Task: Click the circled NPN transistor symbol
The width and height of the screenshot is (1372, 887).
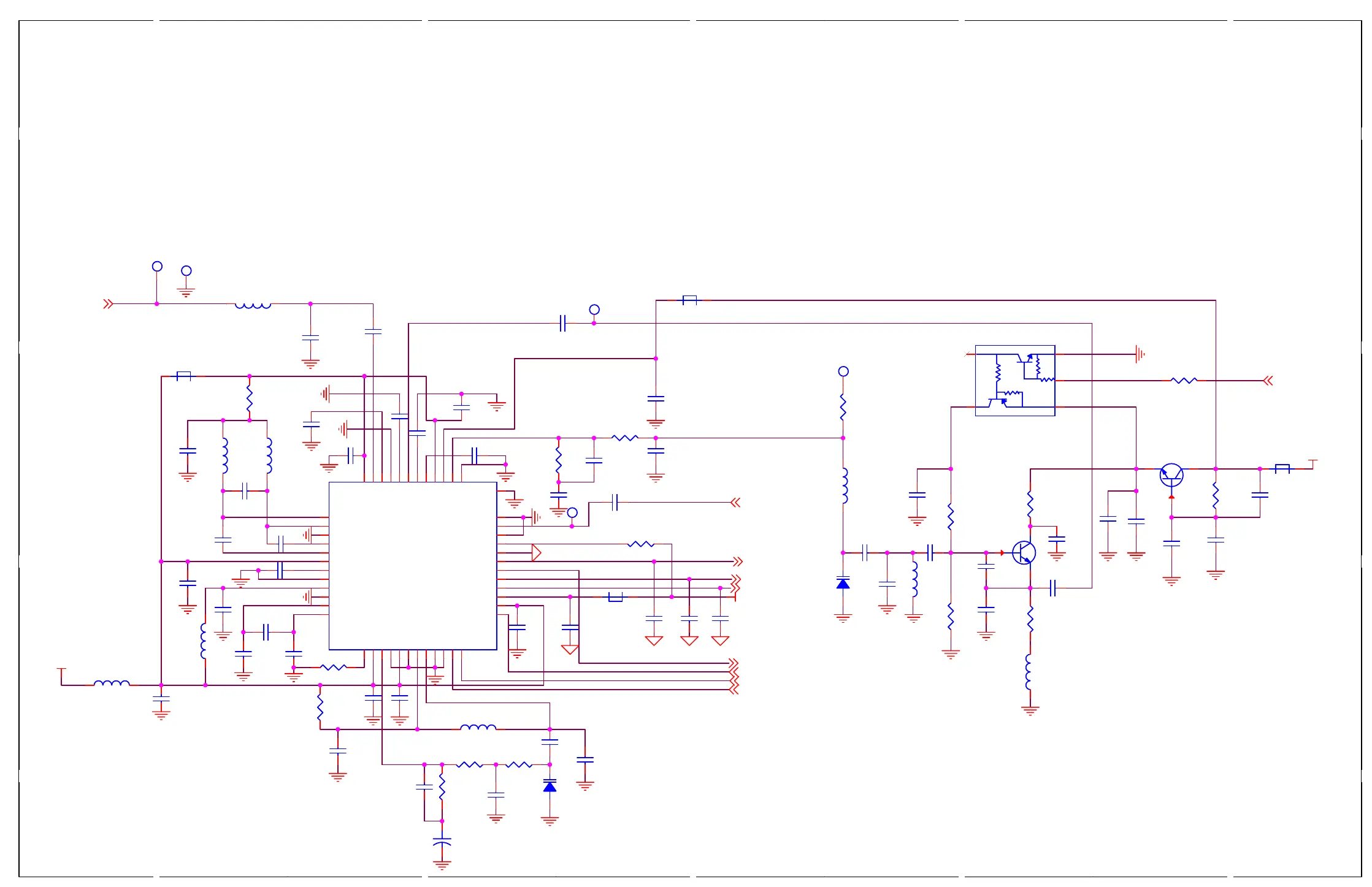Action: (x=1023, y=553)
